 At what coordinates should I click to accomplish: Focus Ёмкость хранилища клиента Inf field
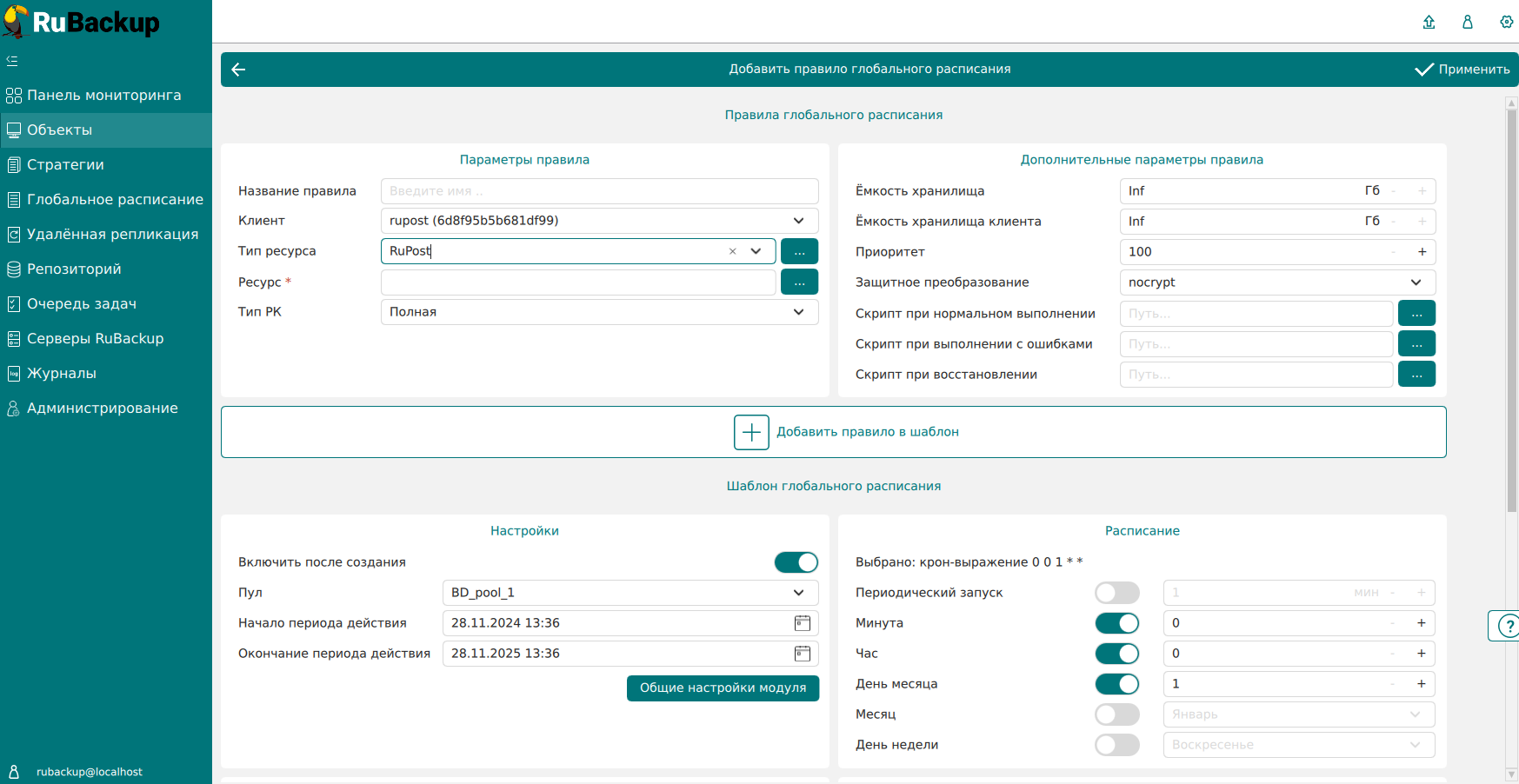pos(1277,222)
